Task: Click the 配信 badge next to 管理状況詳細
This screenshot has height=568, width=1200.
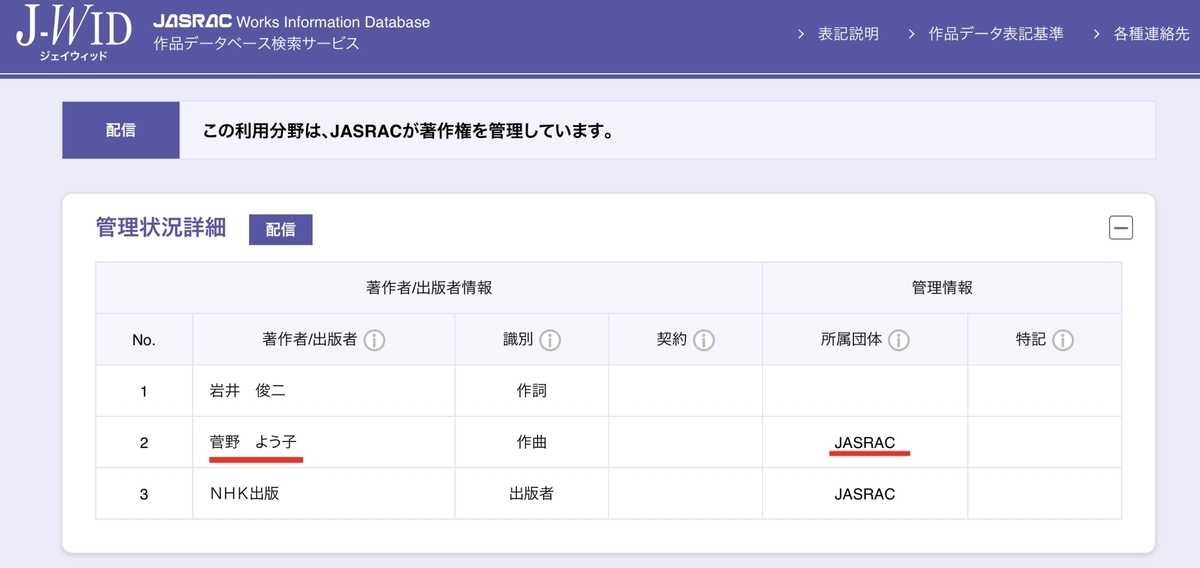Action: [281, 229]
